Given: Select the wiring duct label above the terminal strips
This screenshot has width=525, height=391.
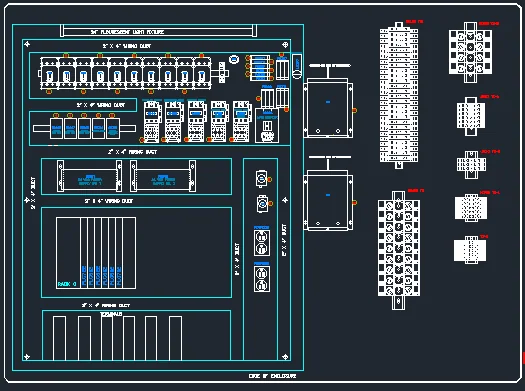Looking at the screenshot, I should pos(106,305).
